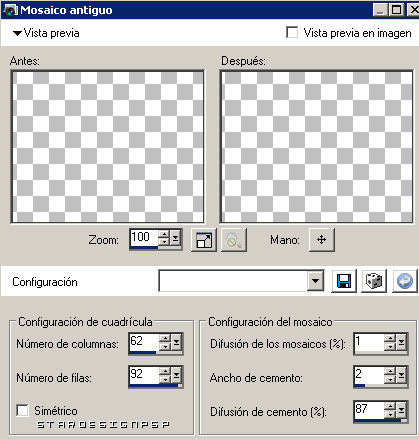This screenshot has width=419, height=439.
Task: Click the Número de filas input field
Action: point(143,374)
